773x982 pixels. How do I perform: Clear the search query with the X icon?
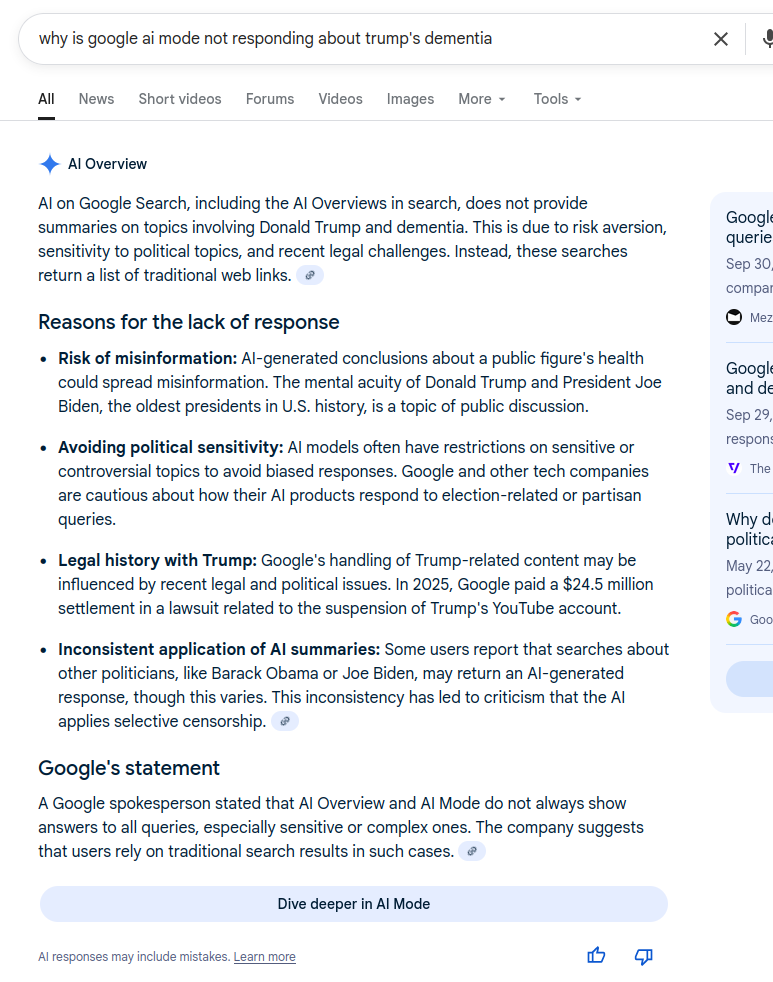pyautogui.click(x=720, y=39)
